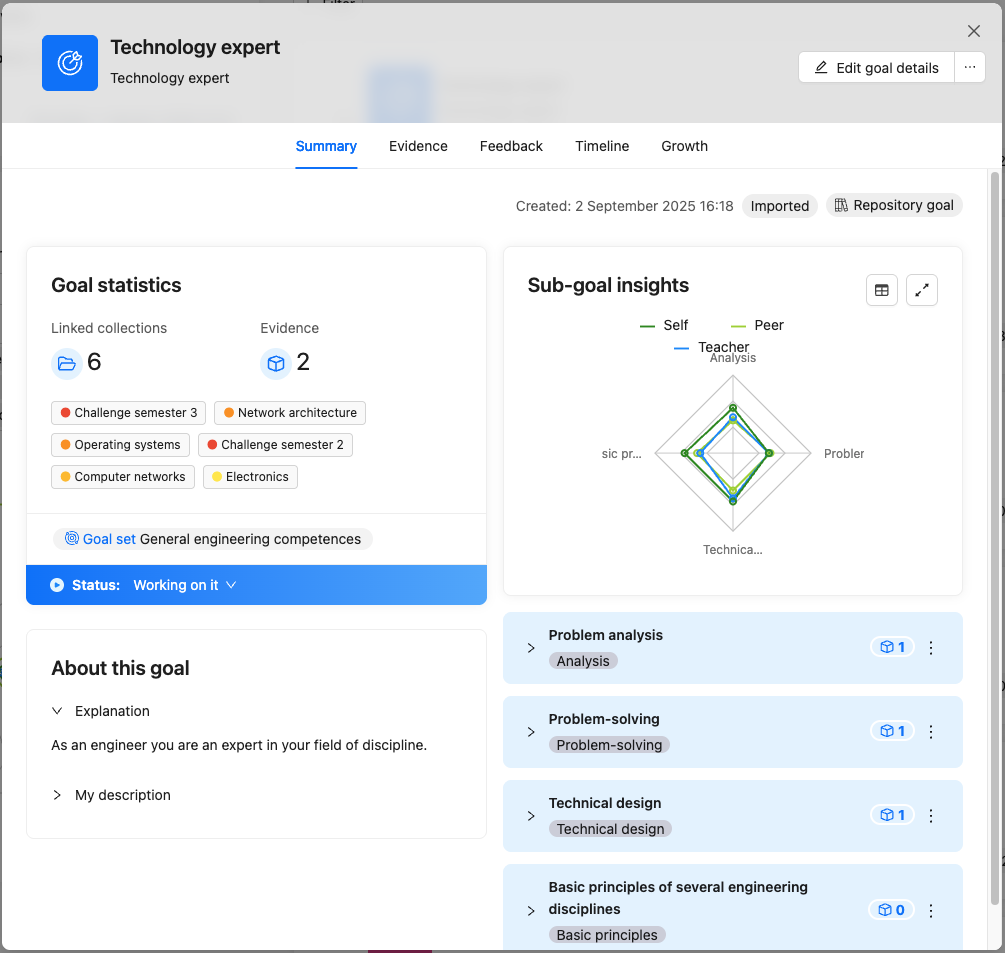1005x953 pixels.
Task: Expand the Problem analysis sub-goal
Action: pos(531,648)
